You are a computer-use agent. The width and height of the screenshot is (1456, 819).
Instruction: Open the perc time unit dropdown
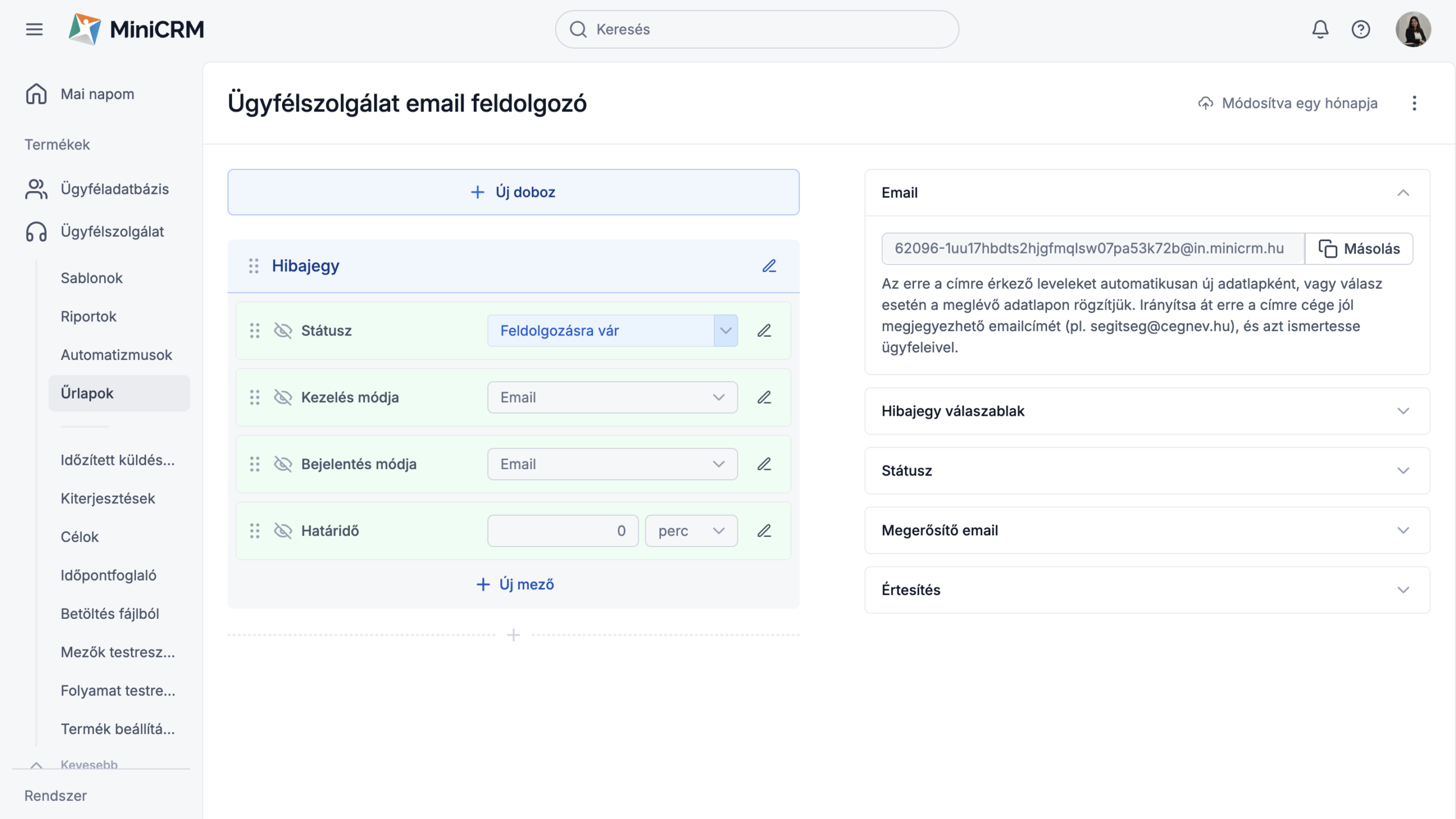pos(691,531)
